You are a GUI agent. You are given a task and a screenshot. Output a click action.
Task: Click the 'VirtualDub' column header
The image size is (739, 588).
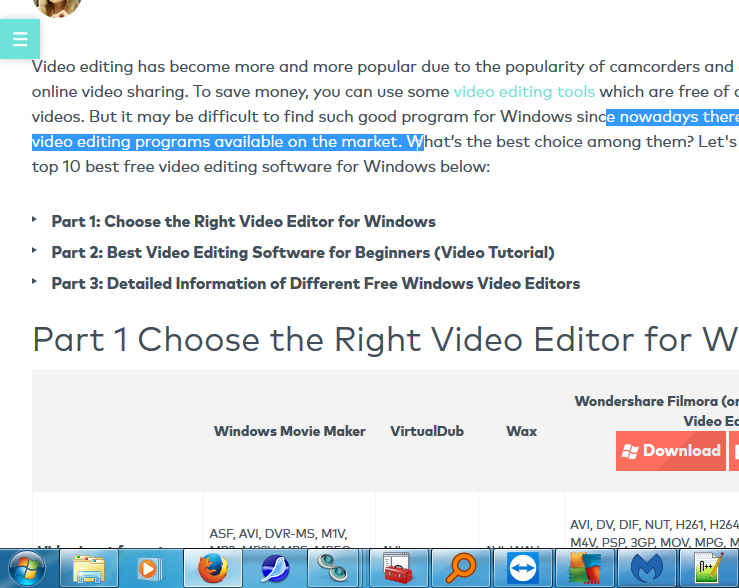427,431
